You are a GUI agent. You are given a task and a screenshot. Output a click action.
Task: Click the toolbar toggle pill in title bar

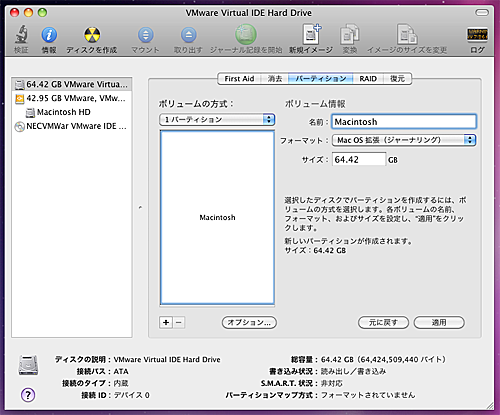pyautogui.click(x=482, y=13)
